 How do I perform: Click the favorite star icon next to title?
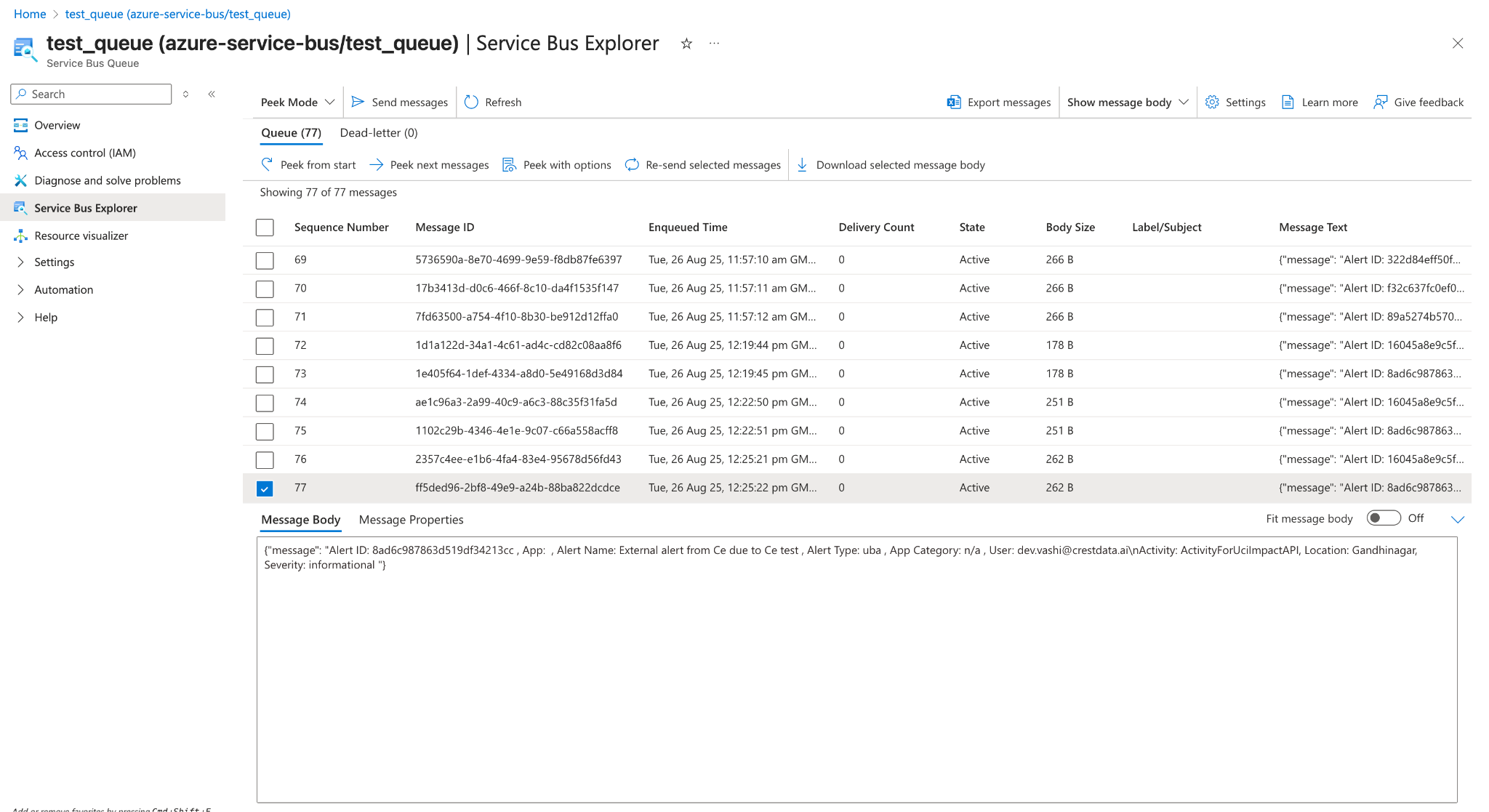coord(686,44)
